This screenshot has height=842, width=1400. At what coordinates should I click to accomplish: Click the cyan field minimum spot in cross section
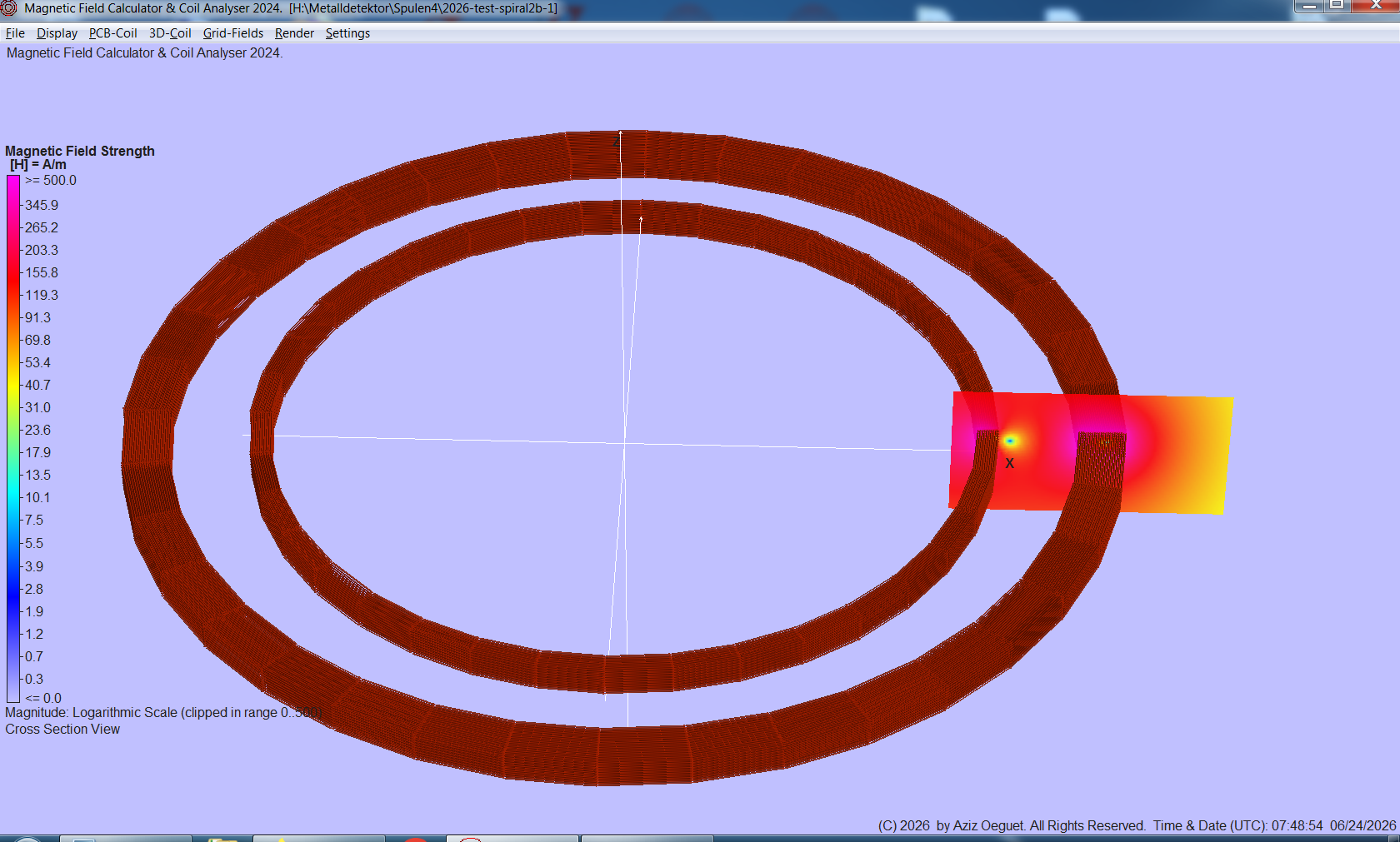tap(1010, 441)
